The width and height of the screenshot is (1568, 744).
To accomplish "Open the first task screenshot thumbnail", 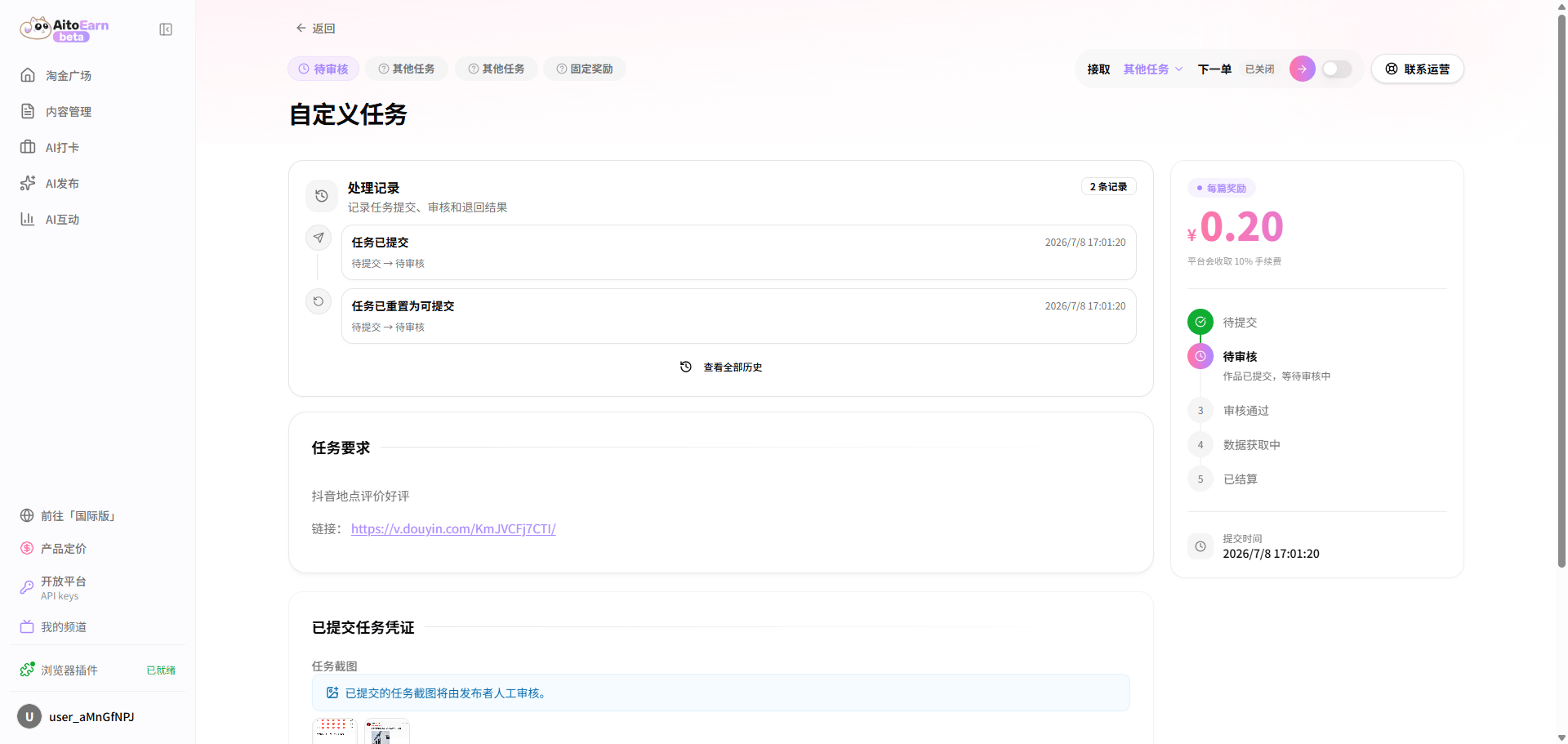I will click(335, 731).
